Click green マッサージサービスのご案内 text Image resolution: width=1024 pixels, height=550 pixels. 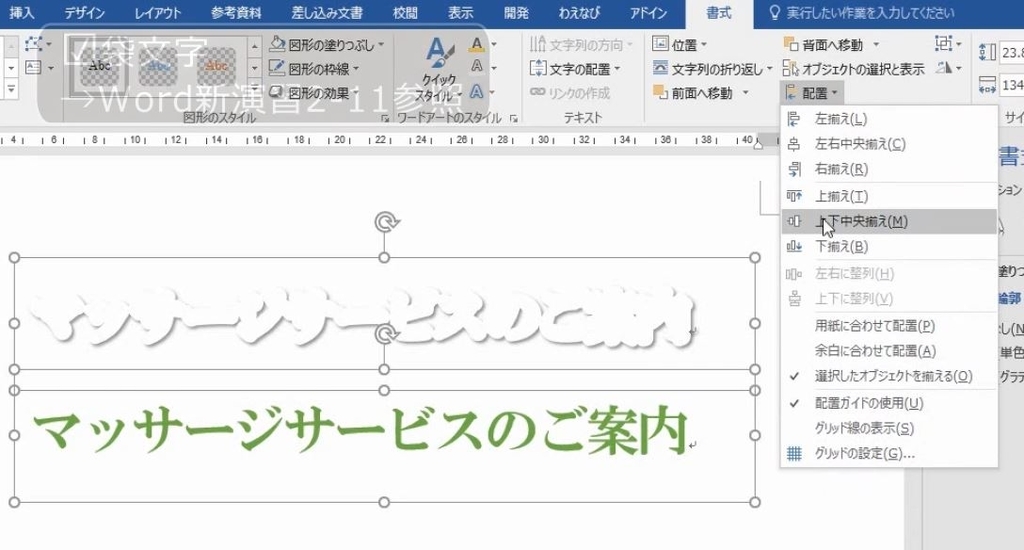pos(360,430)
